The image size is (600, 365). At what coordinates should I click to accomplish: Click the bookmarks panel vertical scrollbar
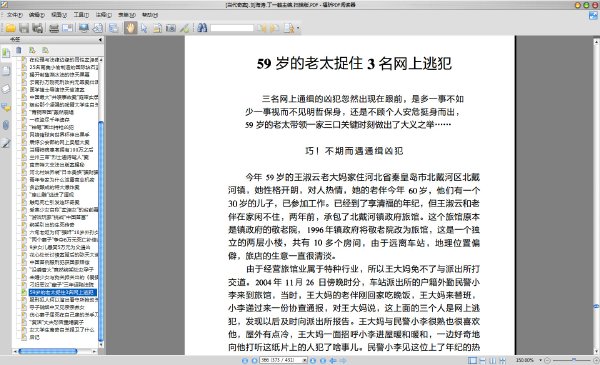(x=101, y=231)
